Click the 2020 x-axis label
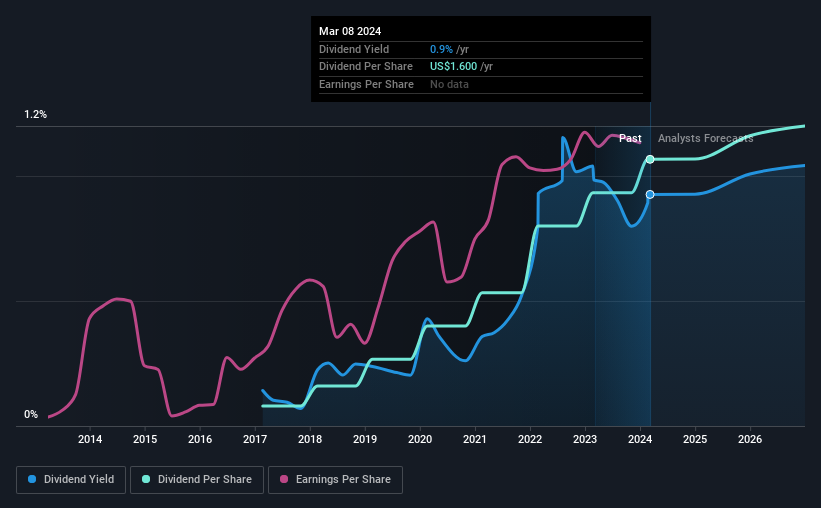The image size is (821, 508). click(x=420, y=439)
